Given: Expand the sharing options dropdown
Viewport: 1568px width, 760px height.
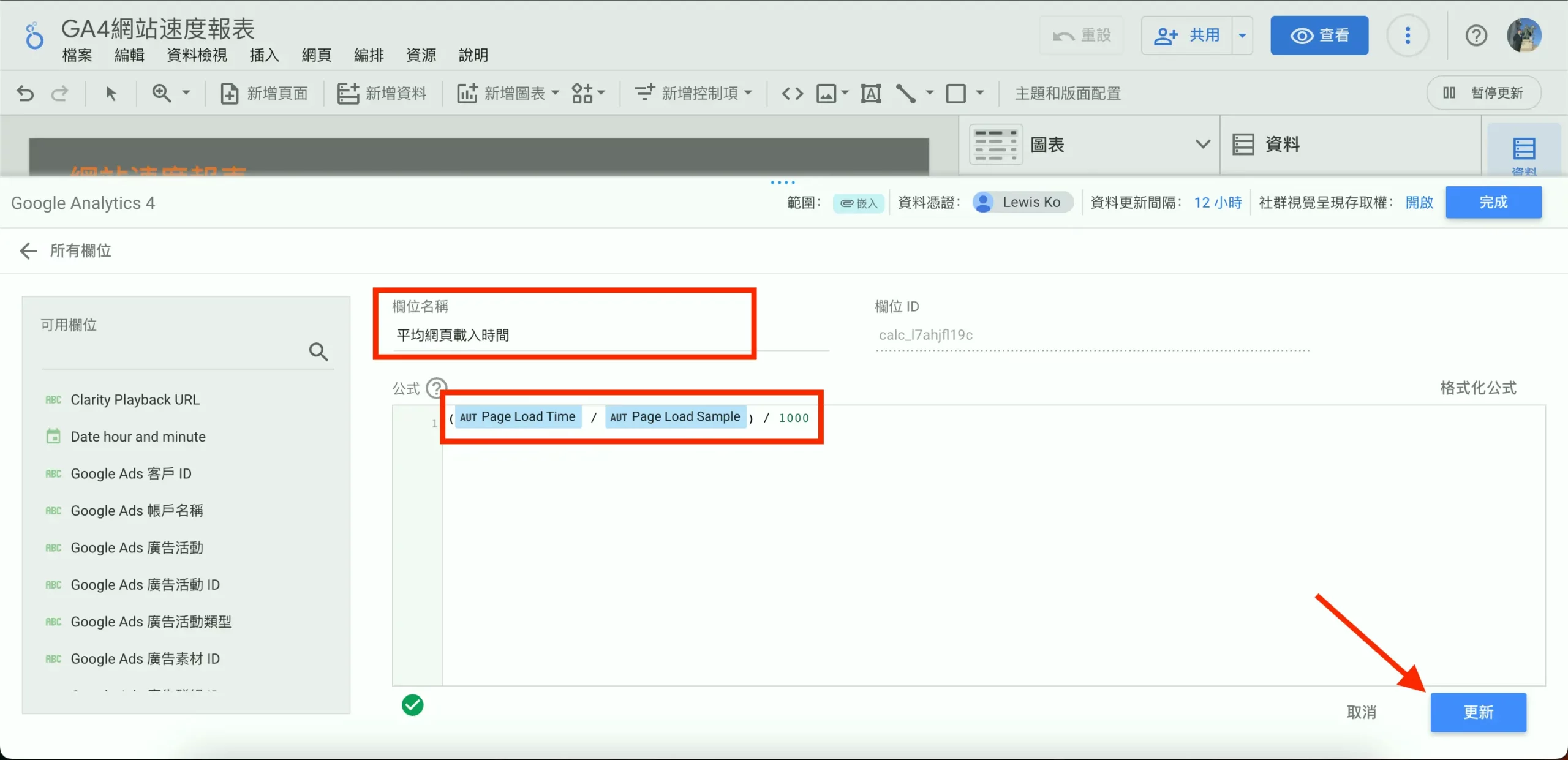Looking at the screenshot, I should (1243, 36).
